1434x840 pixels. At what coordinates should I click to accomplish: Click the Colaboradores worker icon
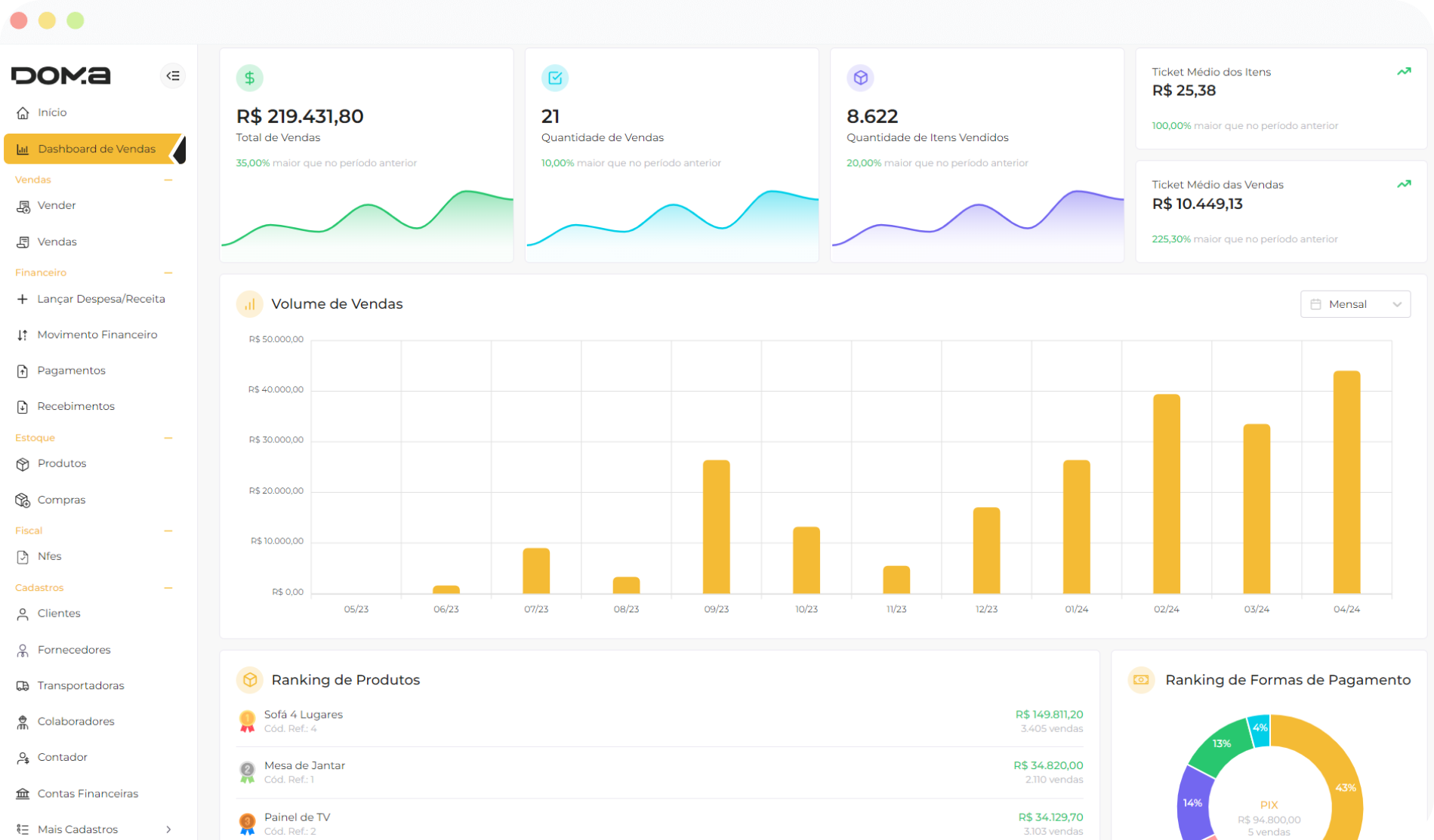[23, 722]
